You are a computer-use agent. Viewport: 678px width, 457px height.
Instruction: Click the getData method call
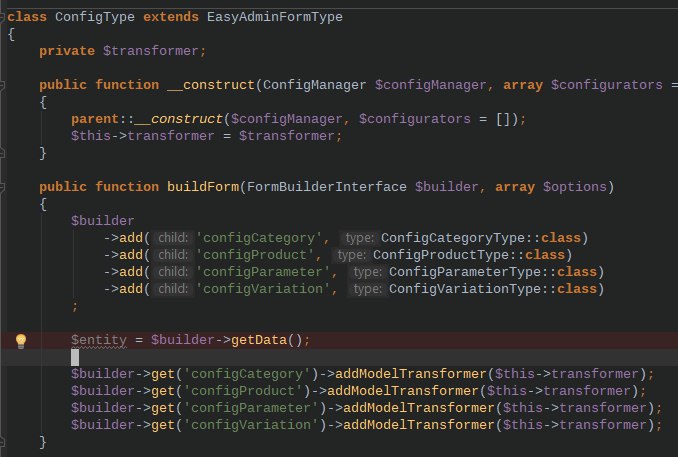click(259, 340)
